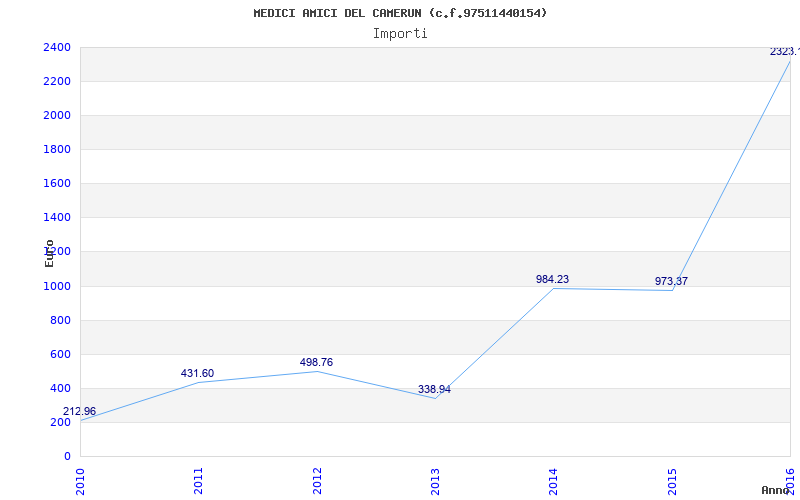
Task: Click the 0 y-axis tick label
Action: point(67,456)
